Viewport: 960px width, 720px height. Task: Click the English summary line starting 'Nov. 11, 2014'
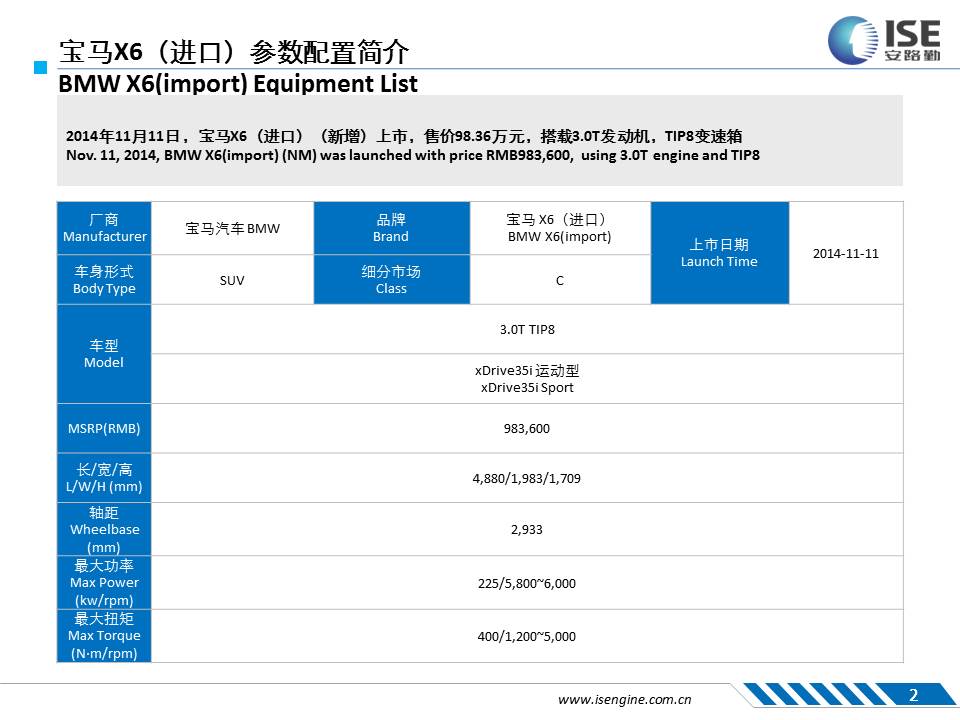point(413,155)
